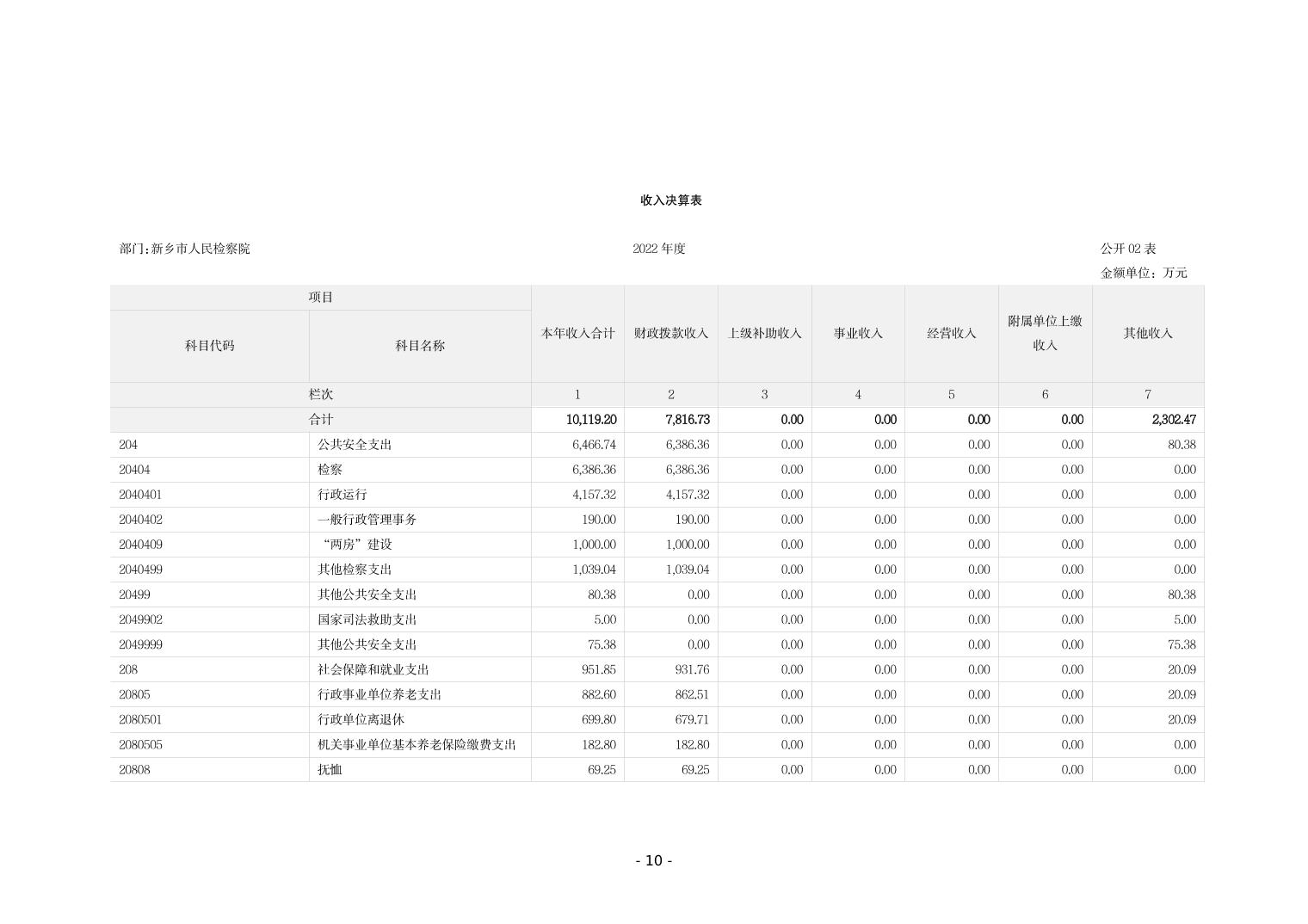
Task: Select subject code 2040409 cell
Action: tap(141, 545)
